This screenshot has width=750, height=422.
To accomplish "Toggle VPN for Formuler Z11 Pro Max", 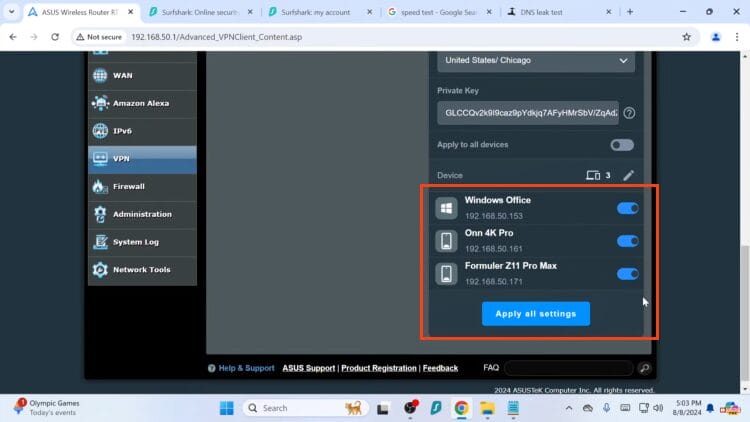I will pos(628,274).
